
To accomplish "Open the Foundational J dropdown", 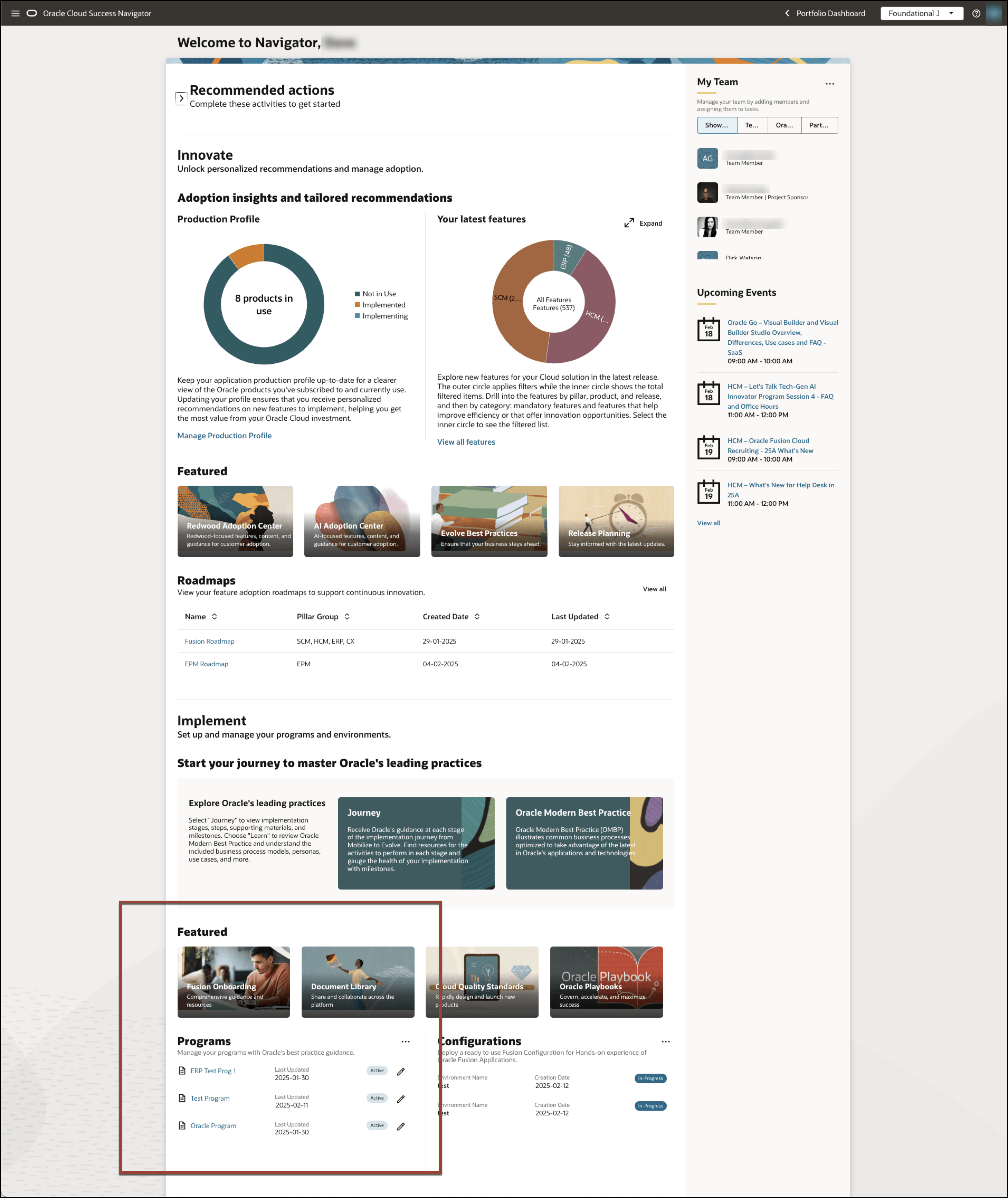I will coord(921,13).
